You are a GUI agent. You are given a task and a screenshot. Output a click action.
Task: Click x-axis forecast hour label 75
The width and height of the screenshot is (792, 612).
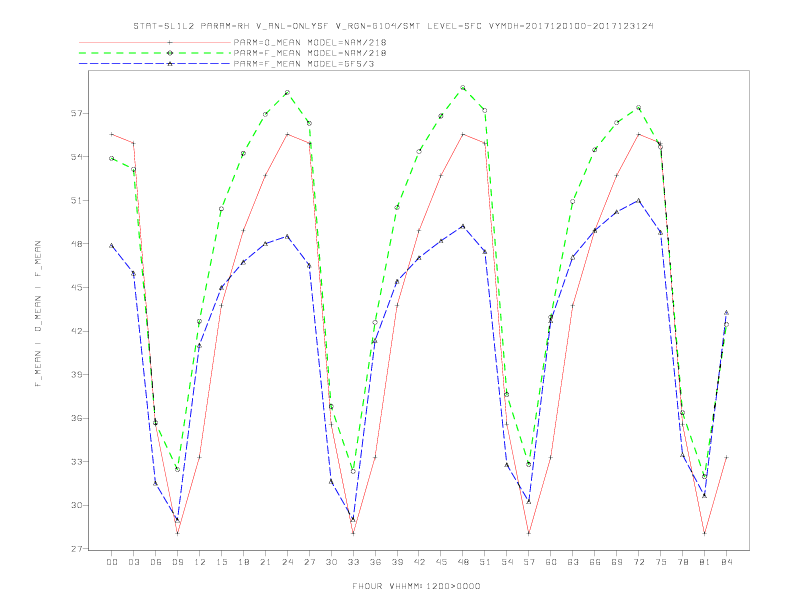(661, 562)
